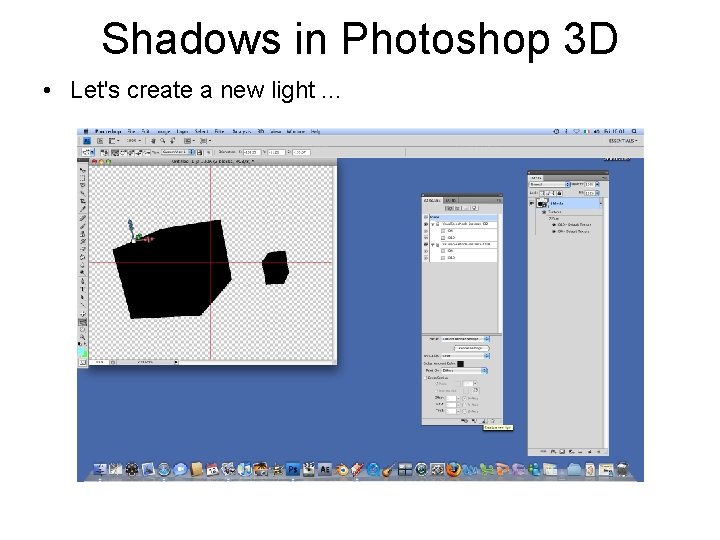Screen dimensions: 720x540
Task: Open After Effects from the Dock
Action: pyautogui.click(x=325, y=469)
